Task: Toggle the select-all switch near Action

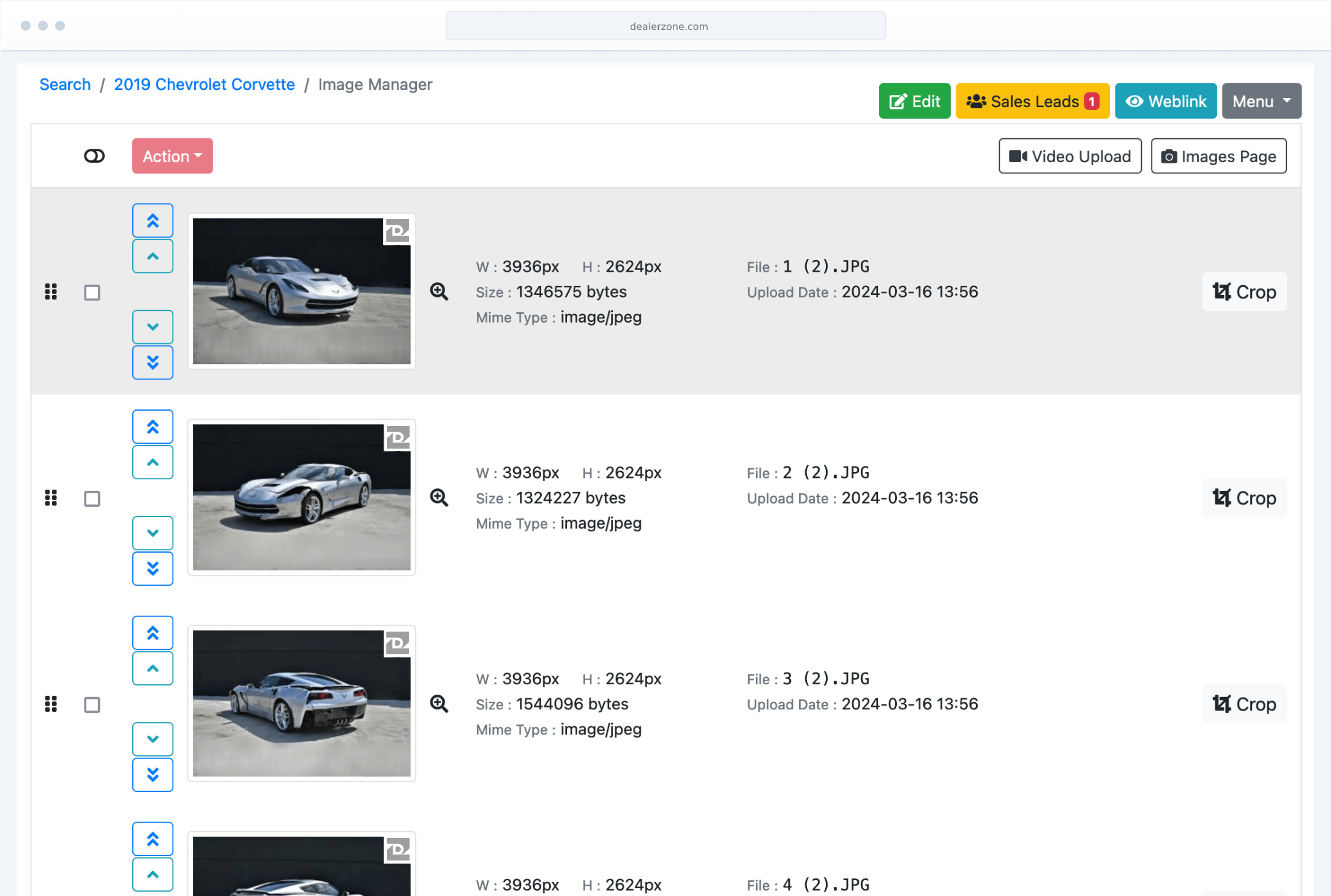Action: pyautogui.click(x=94, y=156)
